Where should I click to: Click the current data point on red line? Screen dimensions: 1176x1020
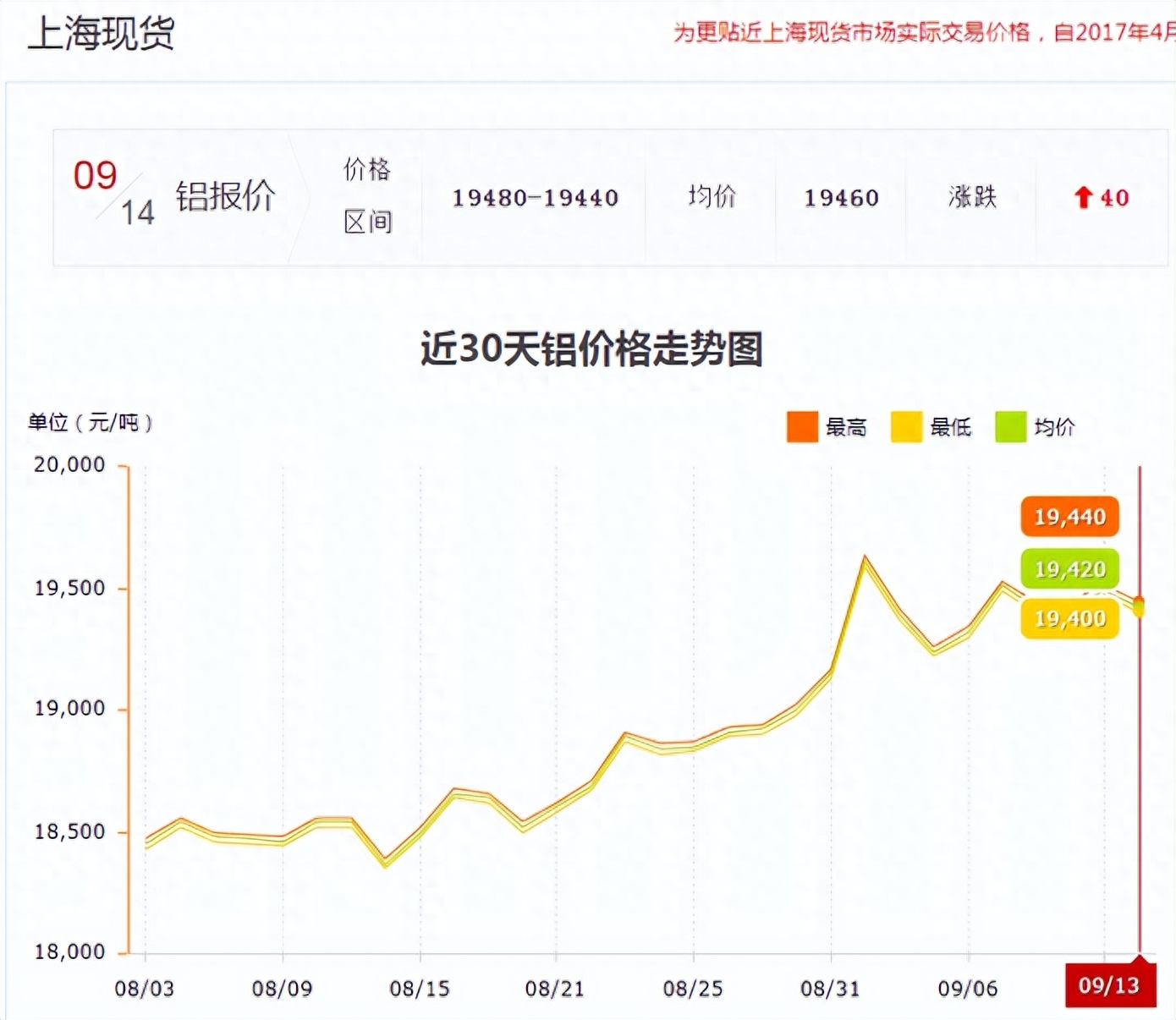point(1139,606)
